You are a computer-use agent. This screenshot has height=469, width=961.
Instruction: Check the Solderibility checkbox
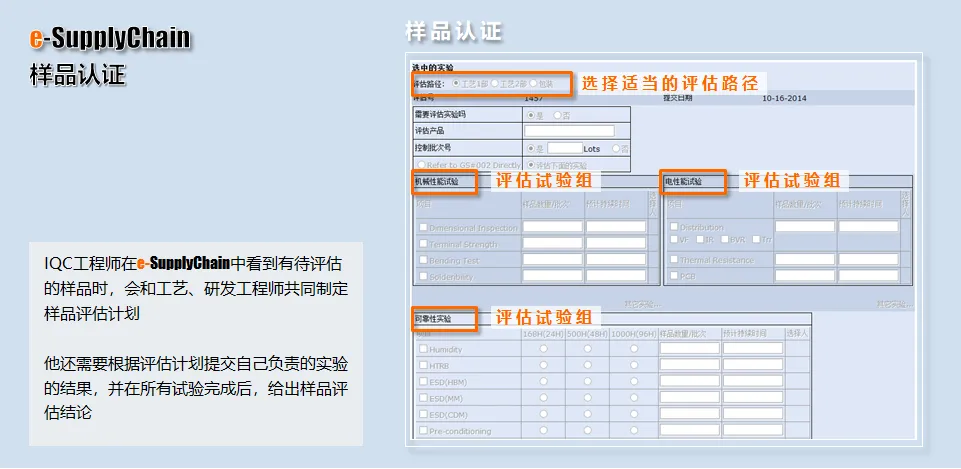[423, 276]
